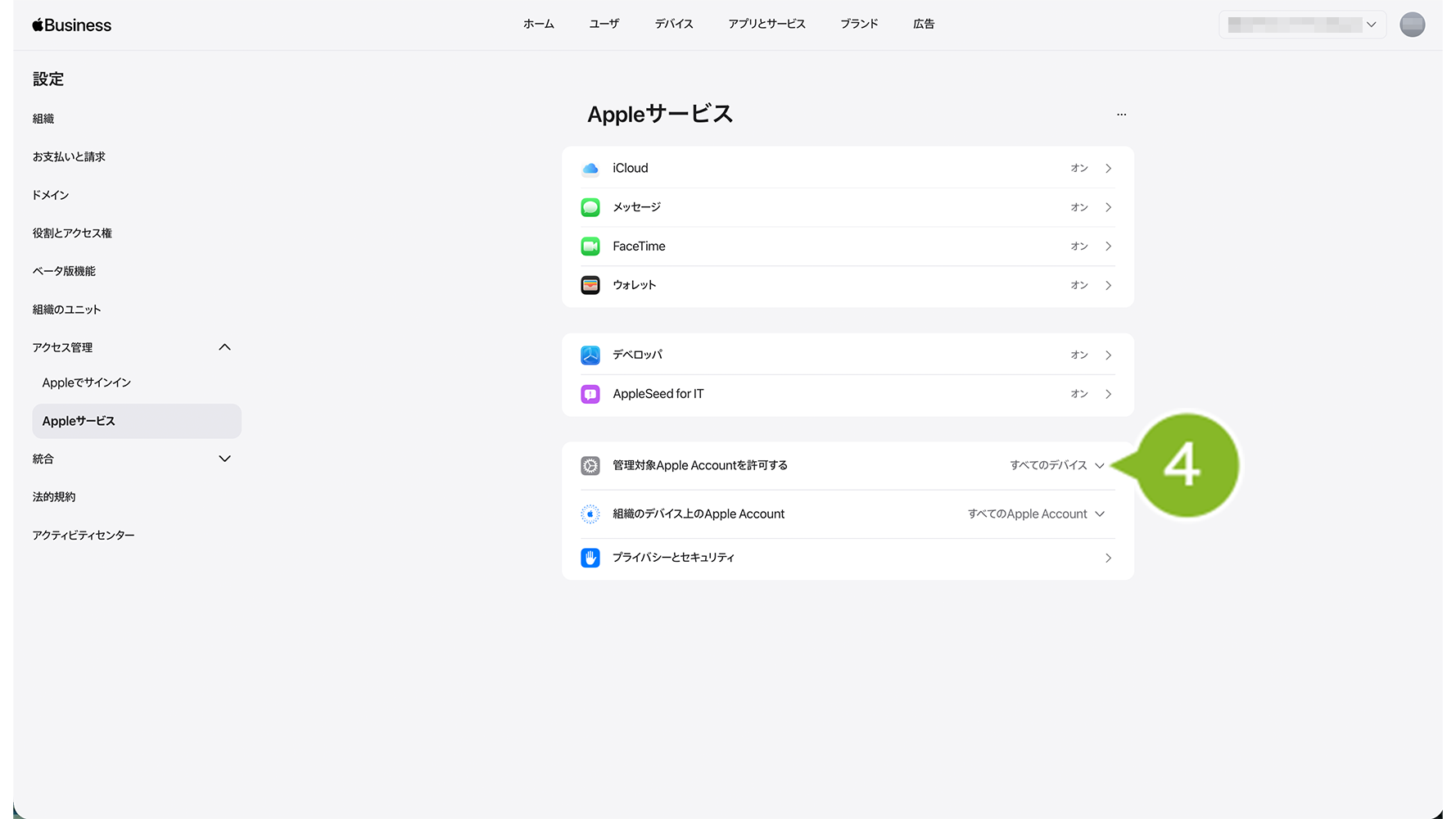1456x819 pixels.
Task: Click the iCloud cloud icon
Action: [590, 169]
